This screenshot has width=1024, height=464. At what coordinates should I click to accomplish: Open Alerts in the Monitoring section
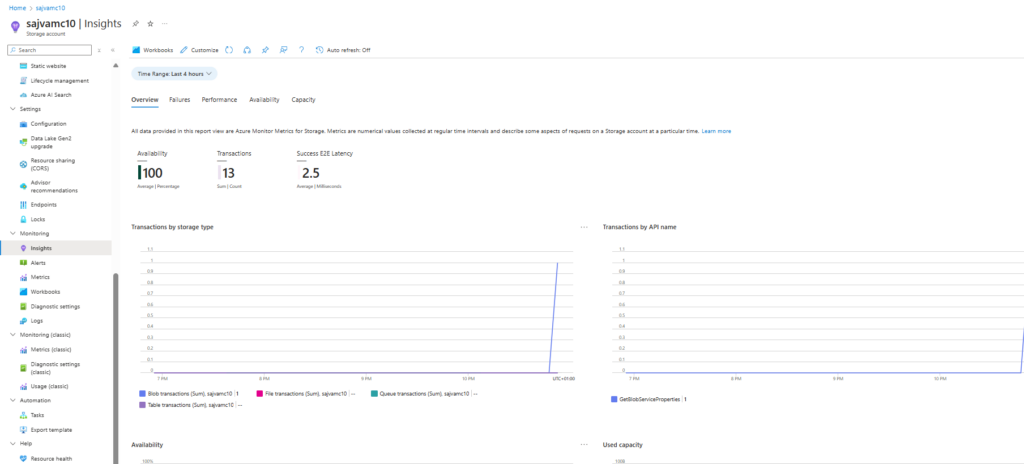click(x=39, y=262)
